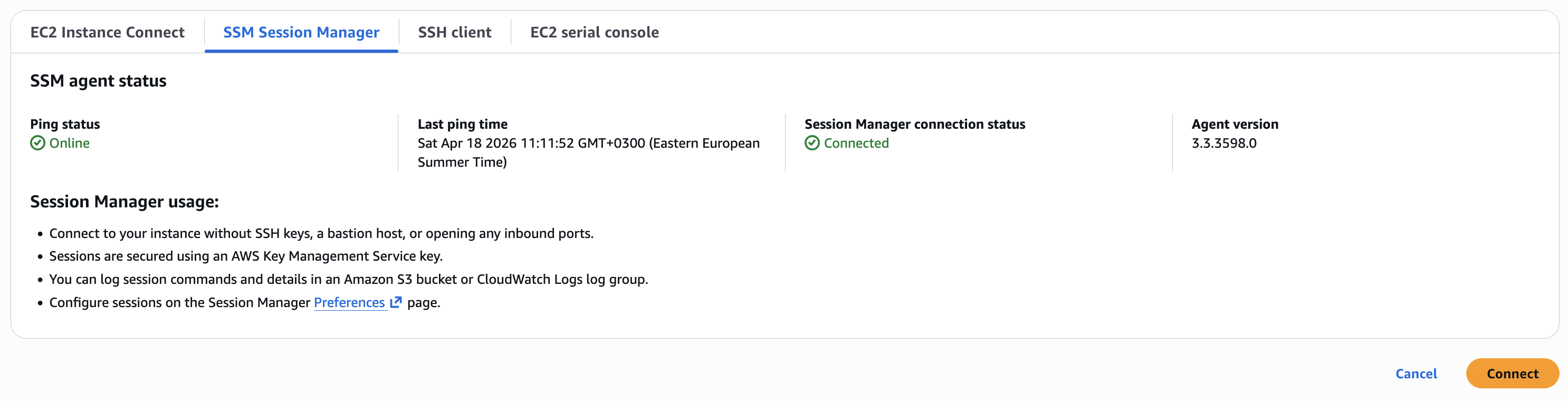1568x401 pixels.
Task: Click the SSM agent status heading
Action: [98, 81]
